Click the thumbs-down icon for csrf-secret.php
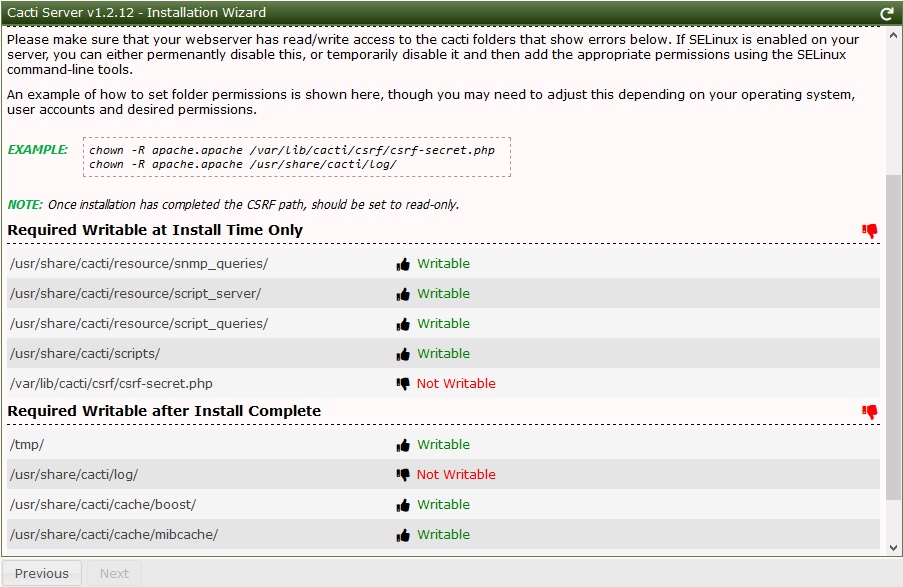 403,384
